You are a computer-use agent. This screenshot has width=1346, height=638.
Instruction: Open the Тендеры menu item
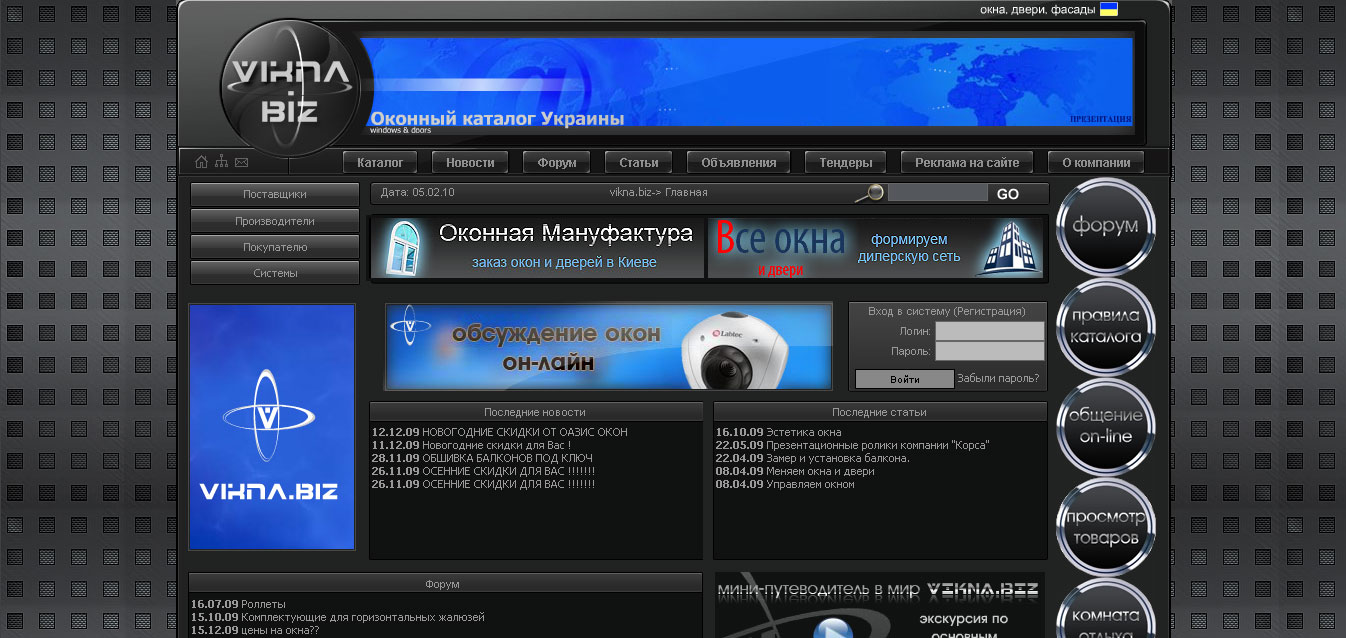(845, 162)
